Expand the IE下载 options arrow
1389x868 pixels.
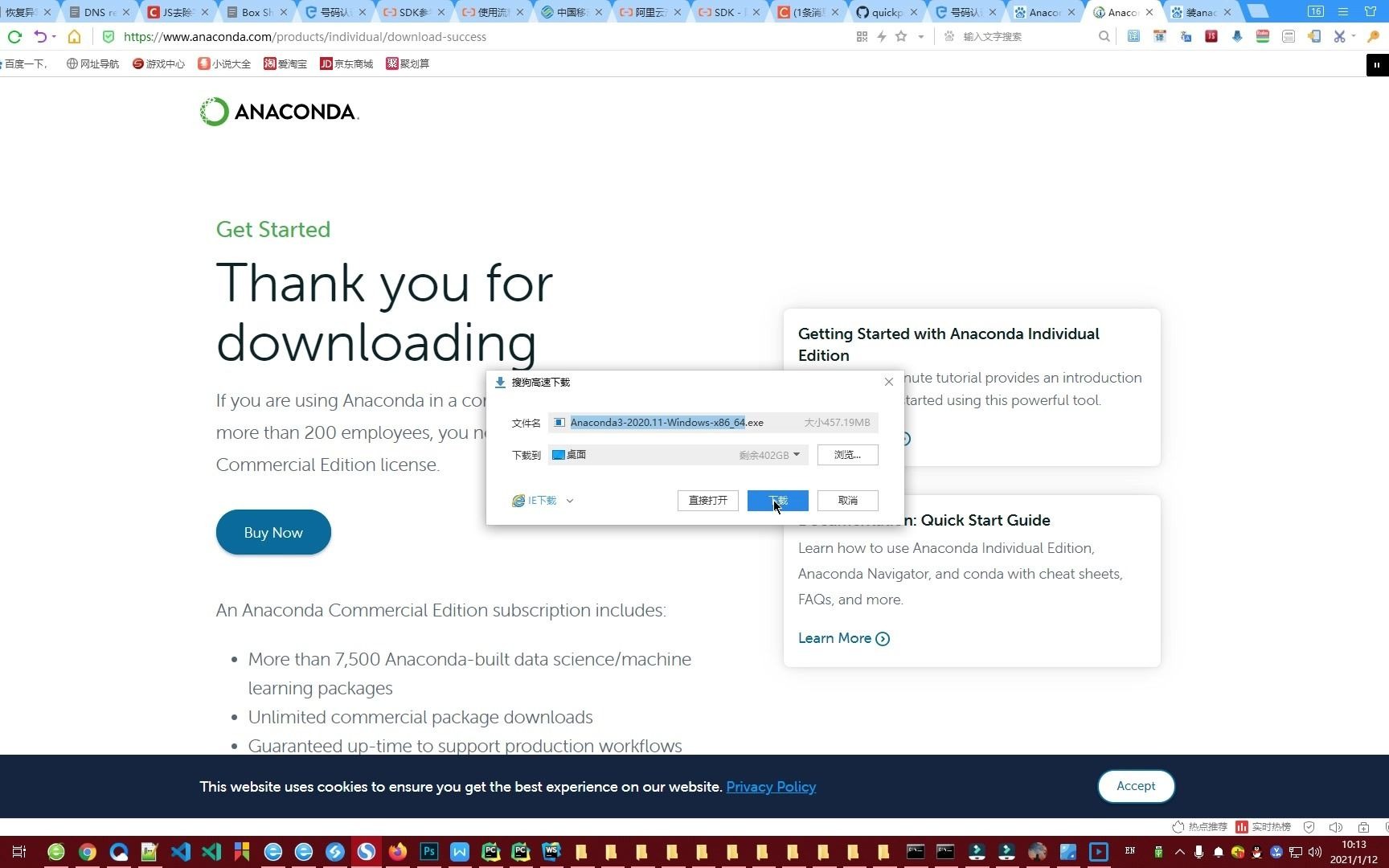[570, 501]
